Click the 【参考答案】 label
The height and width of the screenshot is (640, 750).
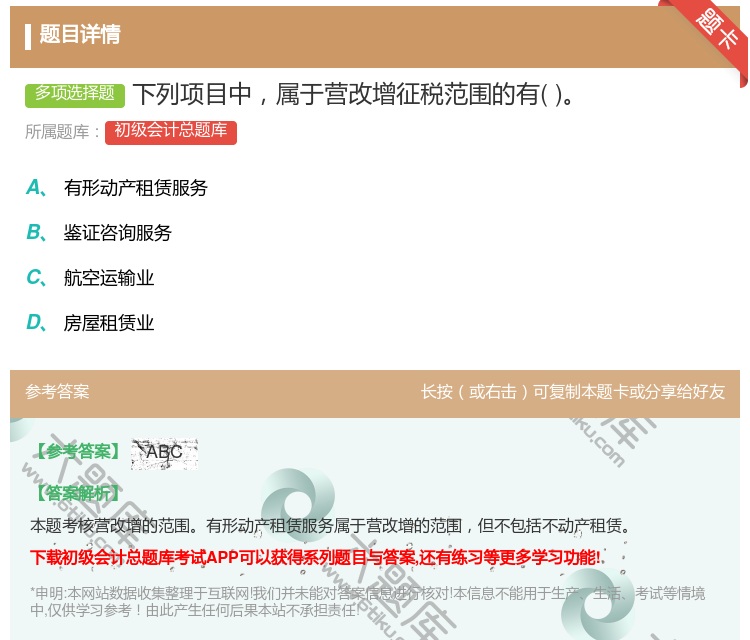click(78, 451)
